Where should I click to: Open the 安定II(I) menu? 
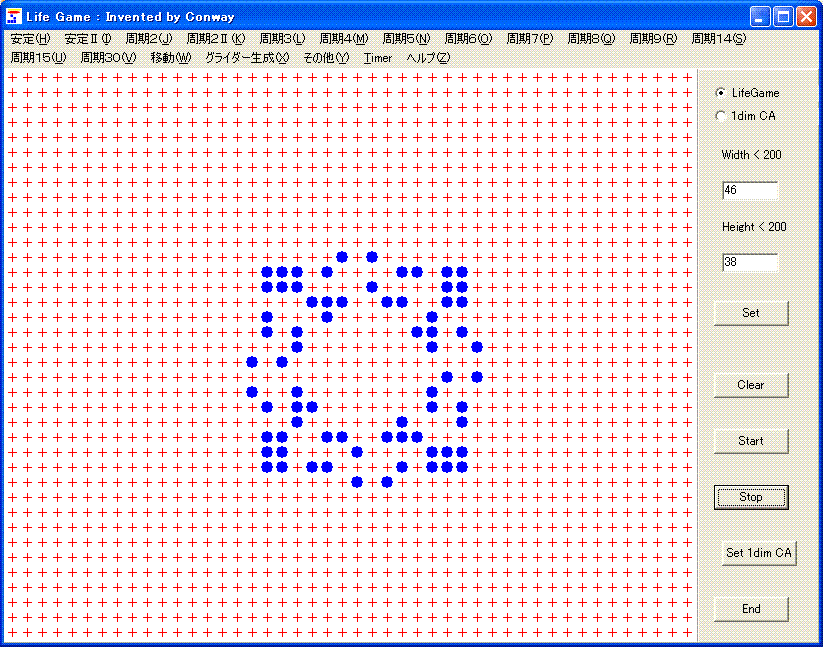[88, 39]
